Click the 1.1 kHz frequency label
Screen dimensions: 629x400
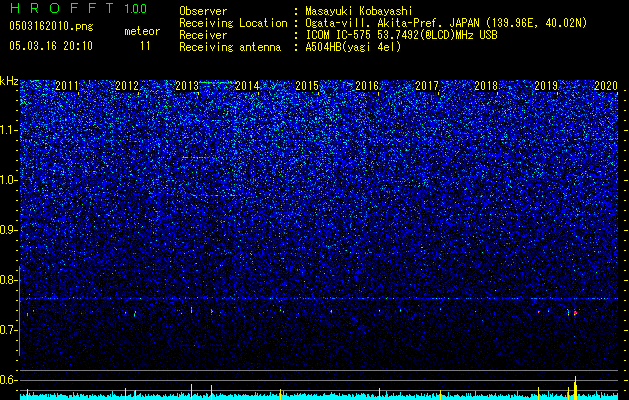[x=9, y=130]
